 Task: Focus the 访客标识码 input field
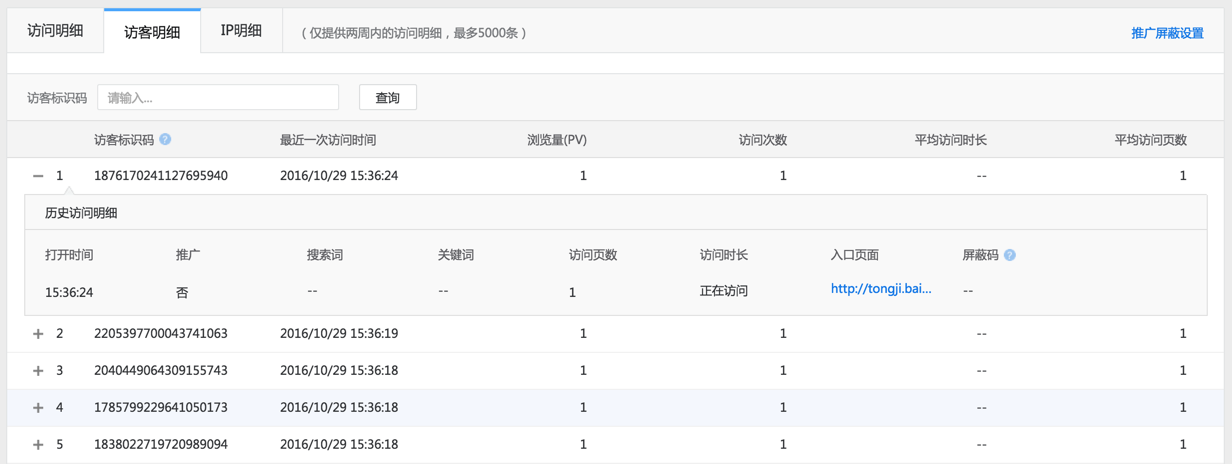[x=218, y=97]
